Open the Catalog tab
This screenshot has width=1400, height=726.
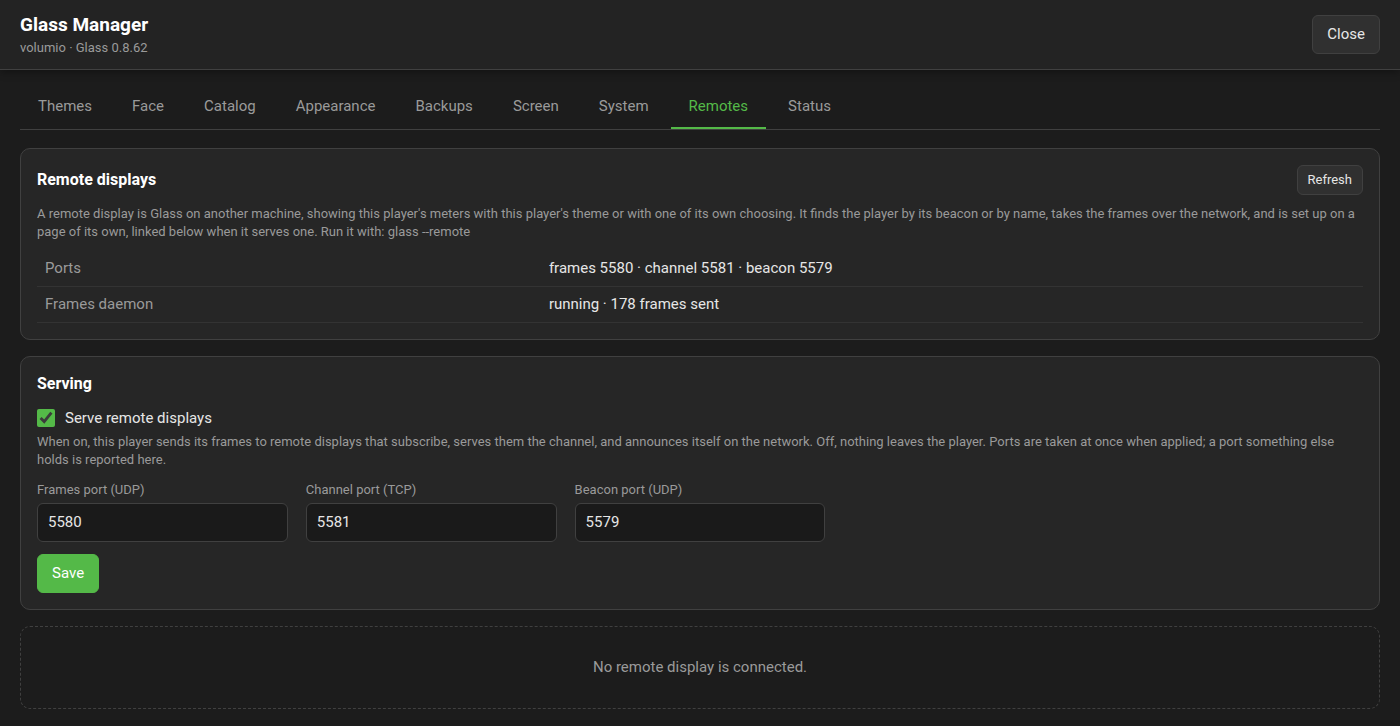pos(230,106)
